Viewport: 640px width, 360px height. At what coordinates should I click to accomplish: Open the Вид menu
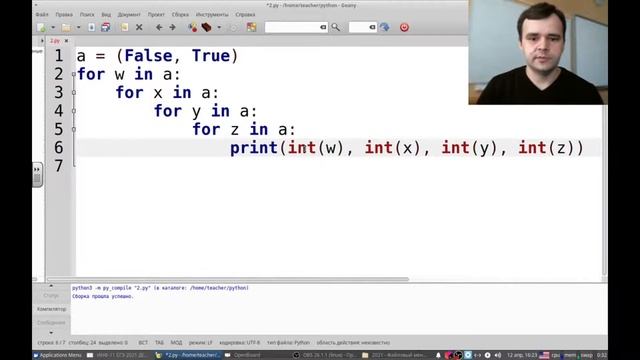pyautogui.click(x=106, y=14)
